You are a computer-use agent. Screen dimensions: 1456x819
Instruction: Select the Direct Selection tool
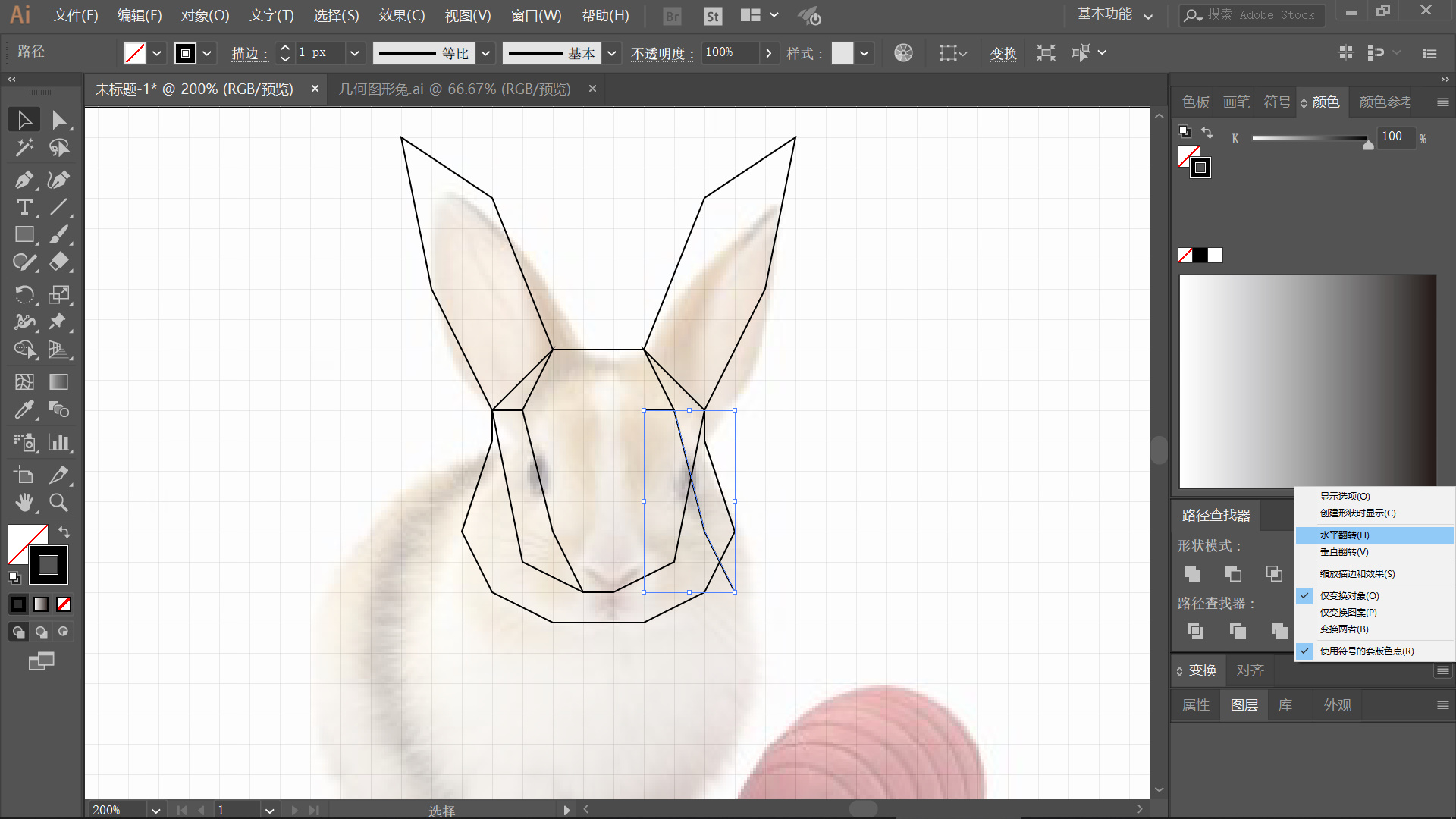[x=58, y=120]
